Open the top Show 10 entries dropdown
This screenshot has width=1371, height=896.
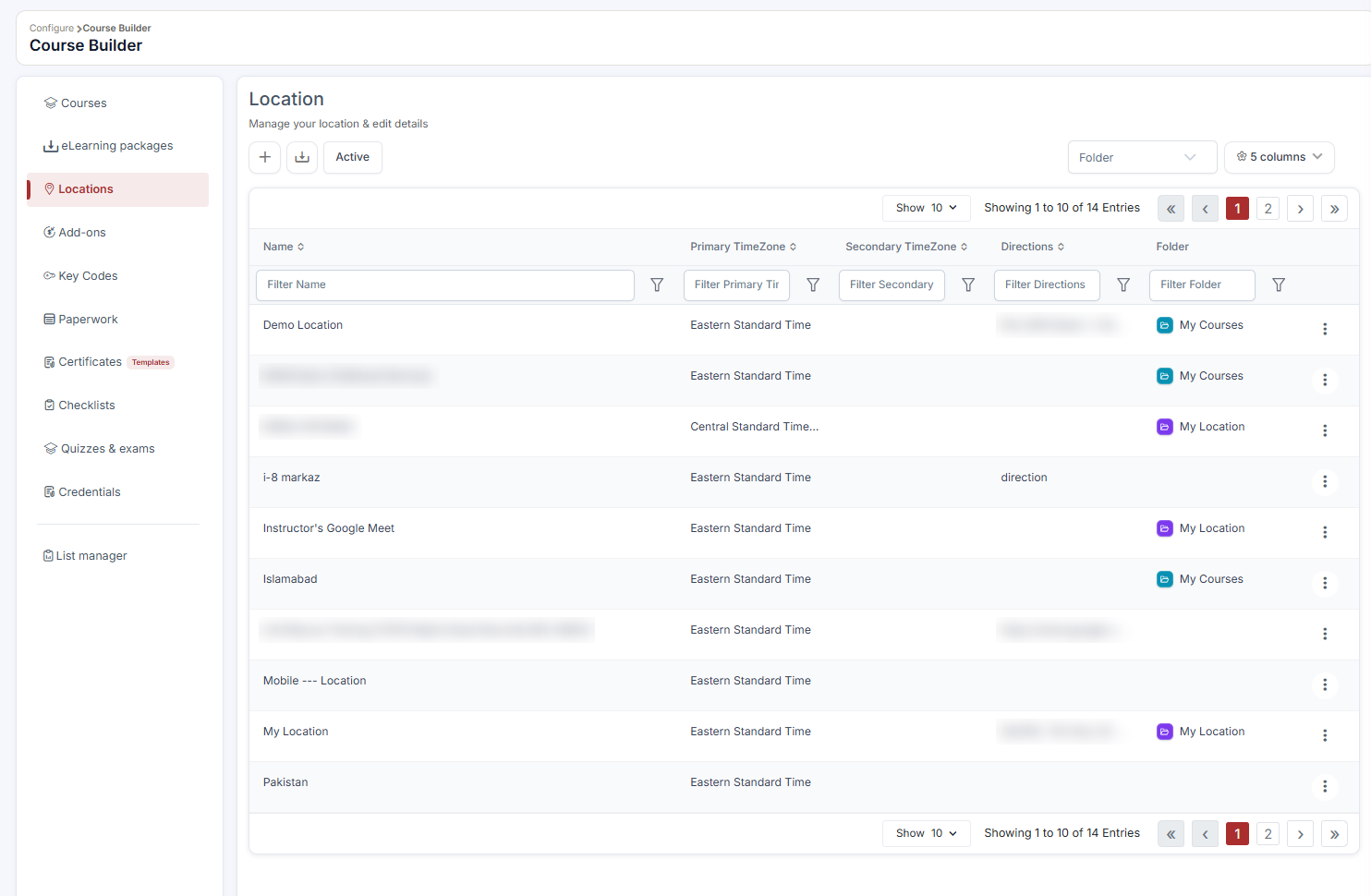pos(927,208)
